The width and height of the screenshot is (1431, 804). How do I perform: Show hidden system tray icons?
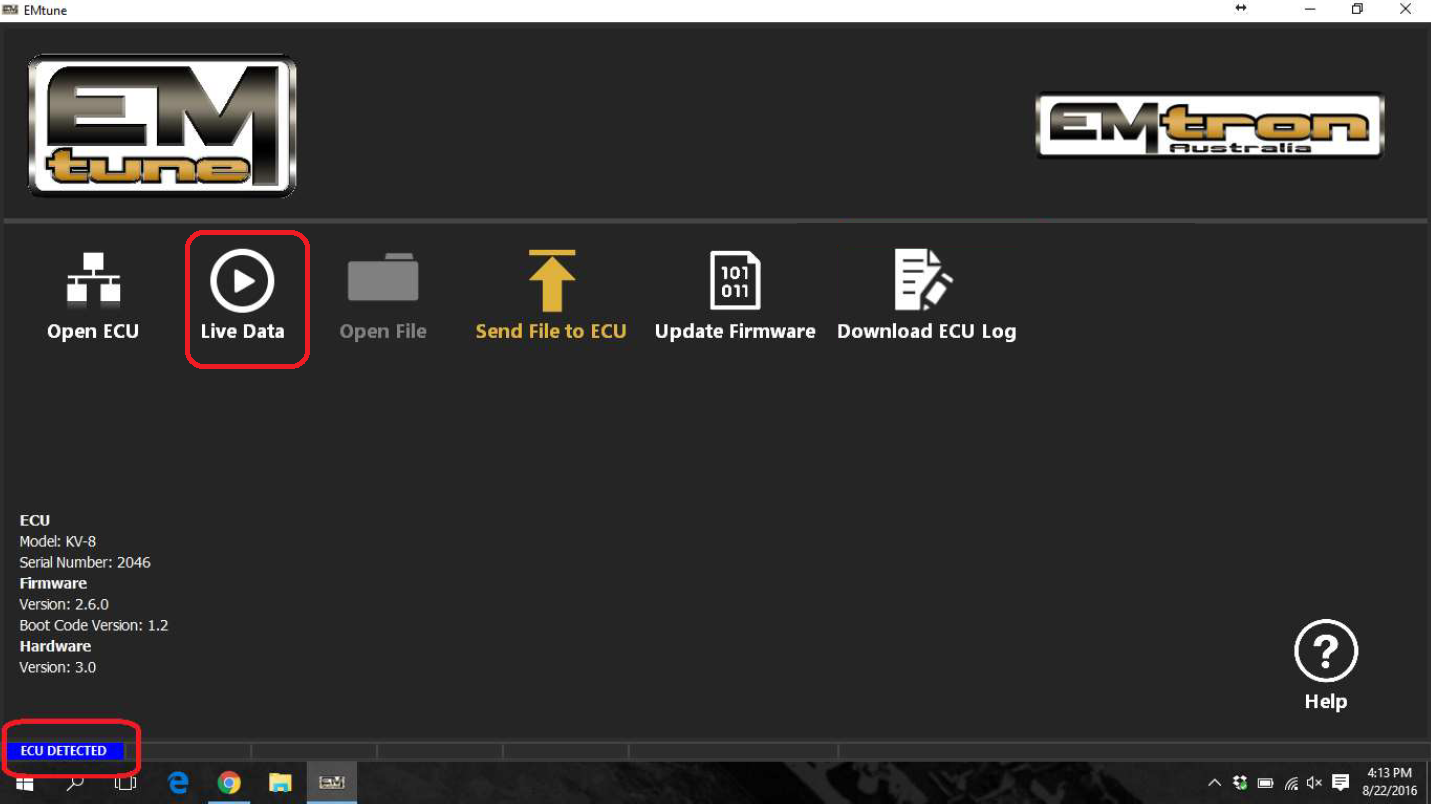click(x=1214, y=783)
